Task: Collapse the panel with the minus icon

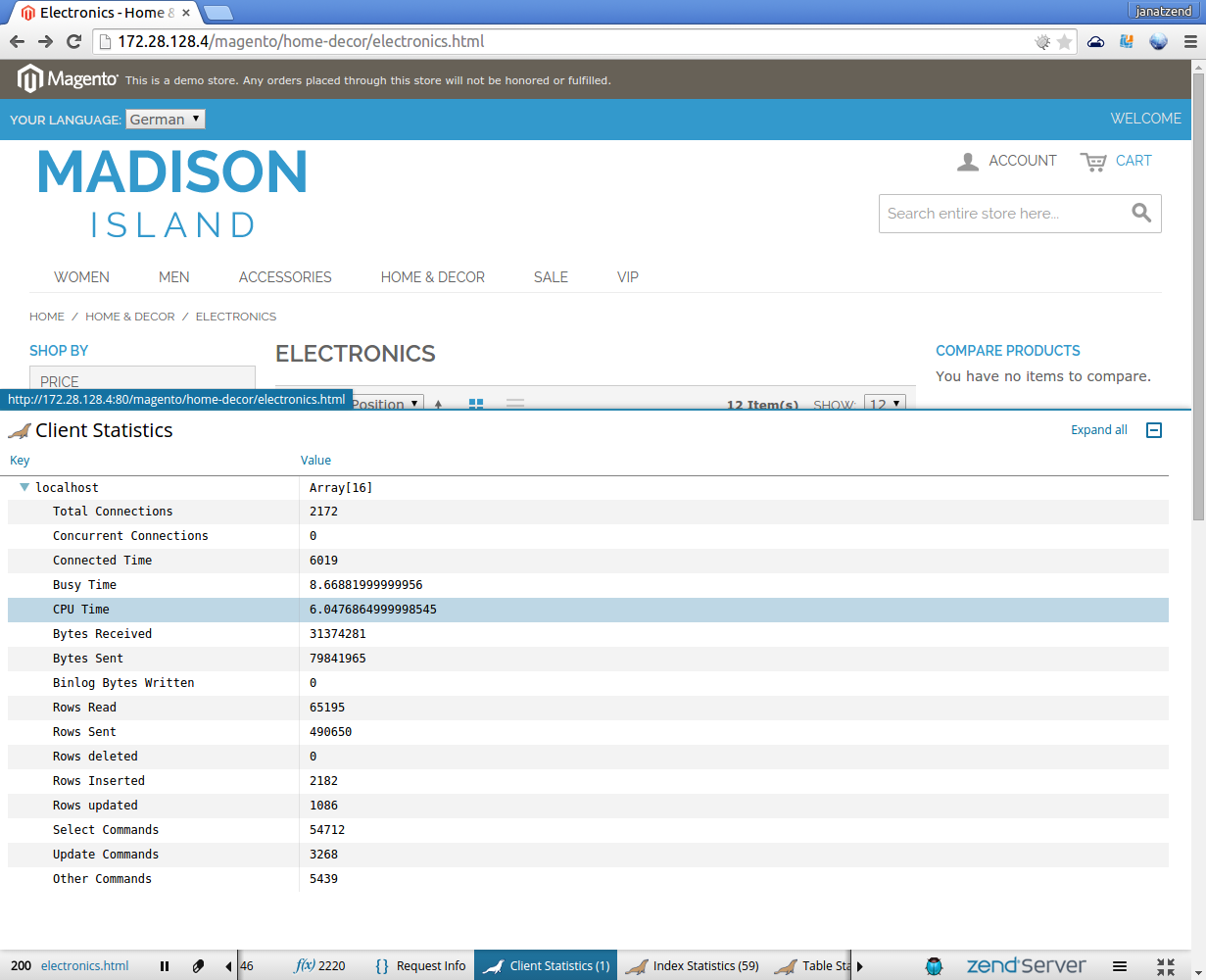Action: tap(1154, 430)
